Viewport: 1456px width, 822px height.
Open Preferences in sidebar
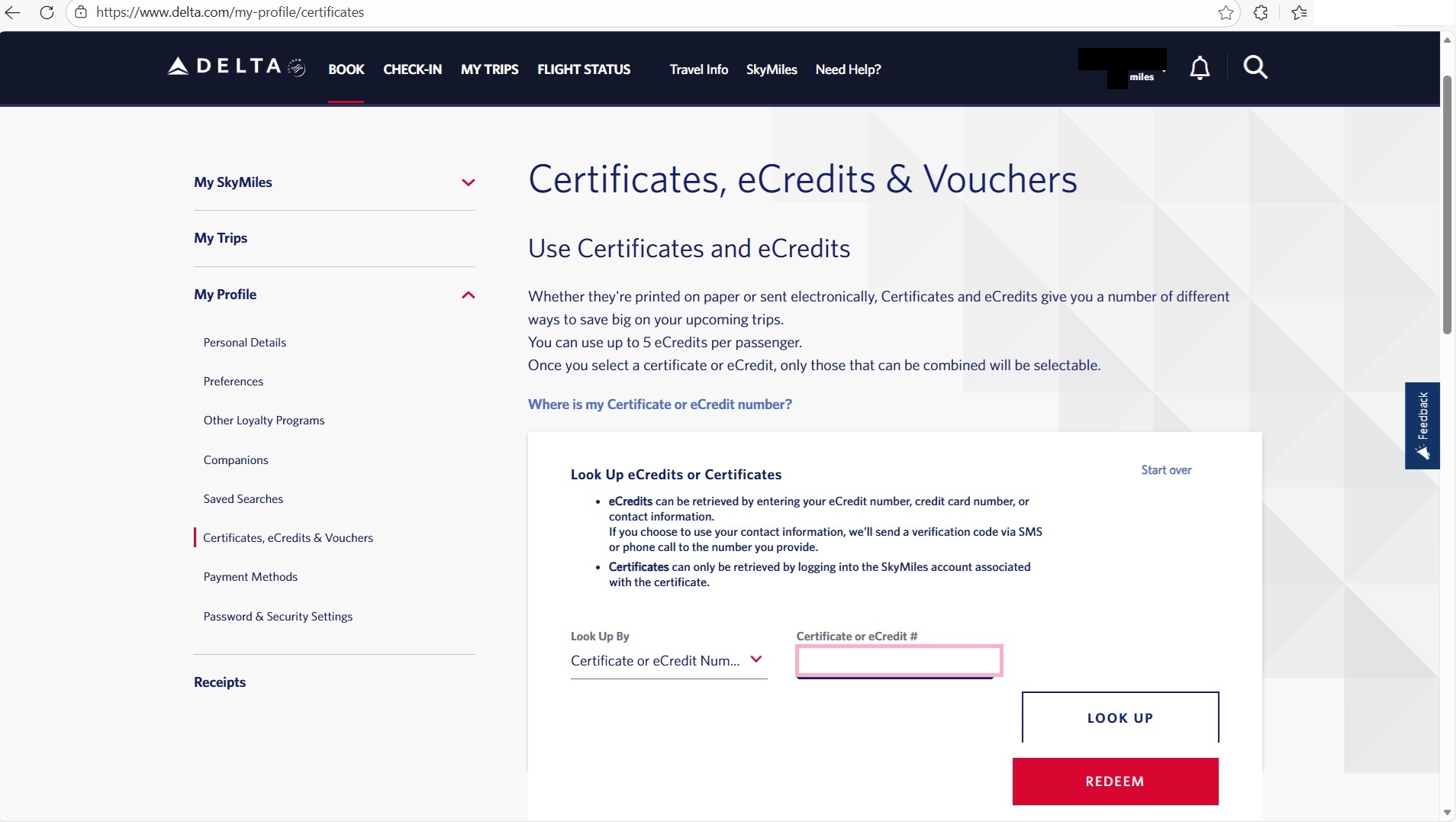coord(234,382)
